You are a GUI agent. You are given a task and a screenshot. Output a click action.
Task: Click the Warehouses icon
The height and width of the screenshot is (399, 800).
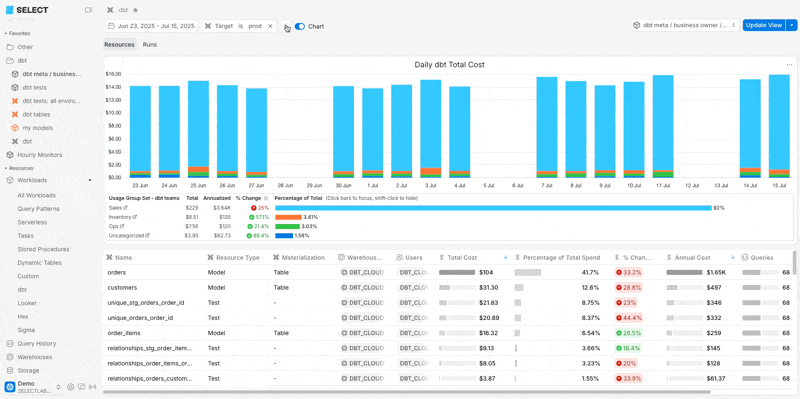point(10,357)
